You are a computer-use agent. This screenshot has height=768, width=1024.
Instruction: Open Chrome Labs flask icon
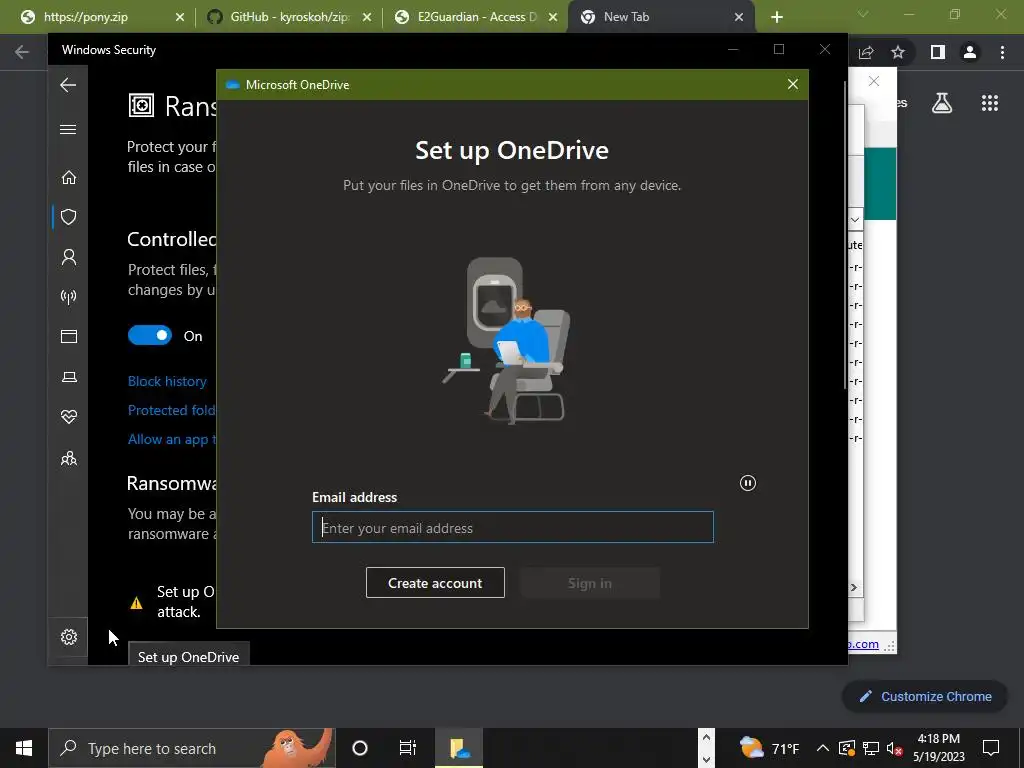942,103
